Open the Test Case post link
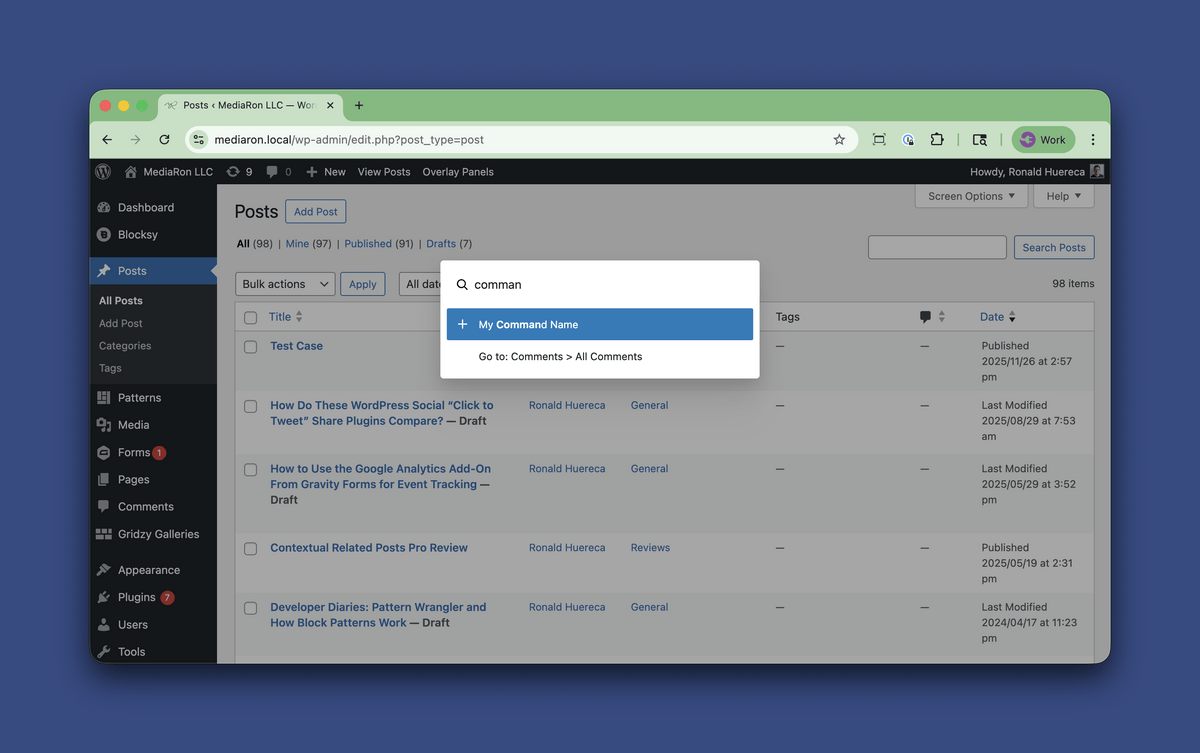This screenshot has height=753, width=1200. pyautogui.click(x=296, y=346)
